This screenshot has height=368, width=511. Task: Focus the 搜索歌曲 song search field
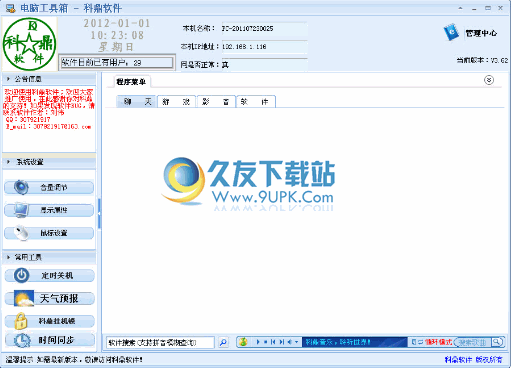[x=473, y=342]
